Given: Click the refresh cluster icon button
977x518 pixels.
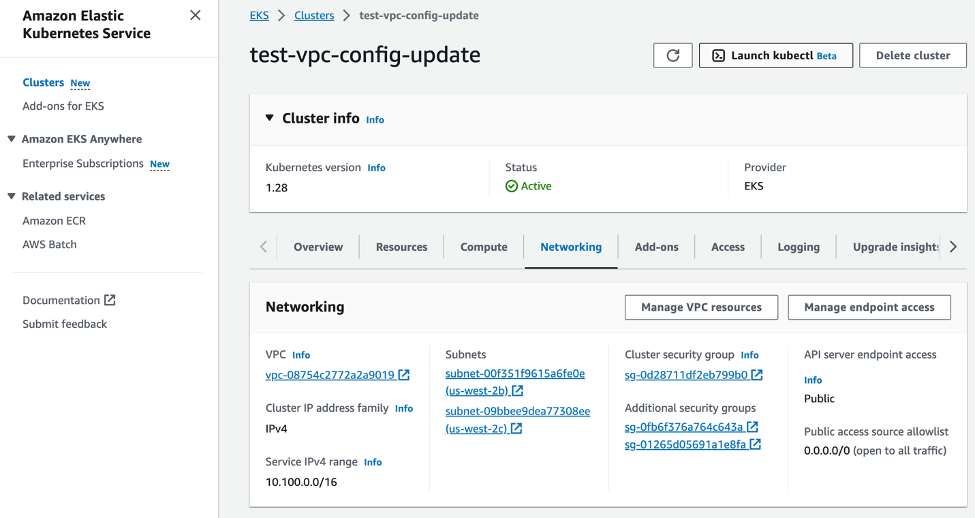Looking at the screenshot, I should coord(672,56).
